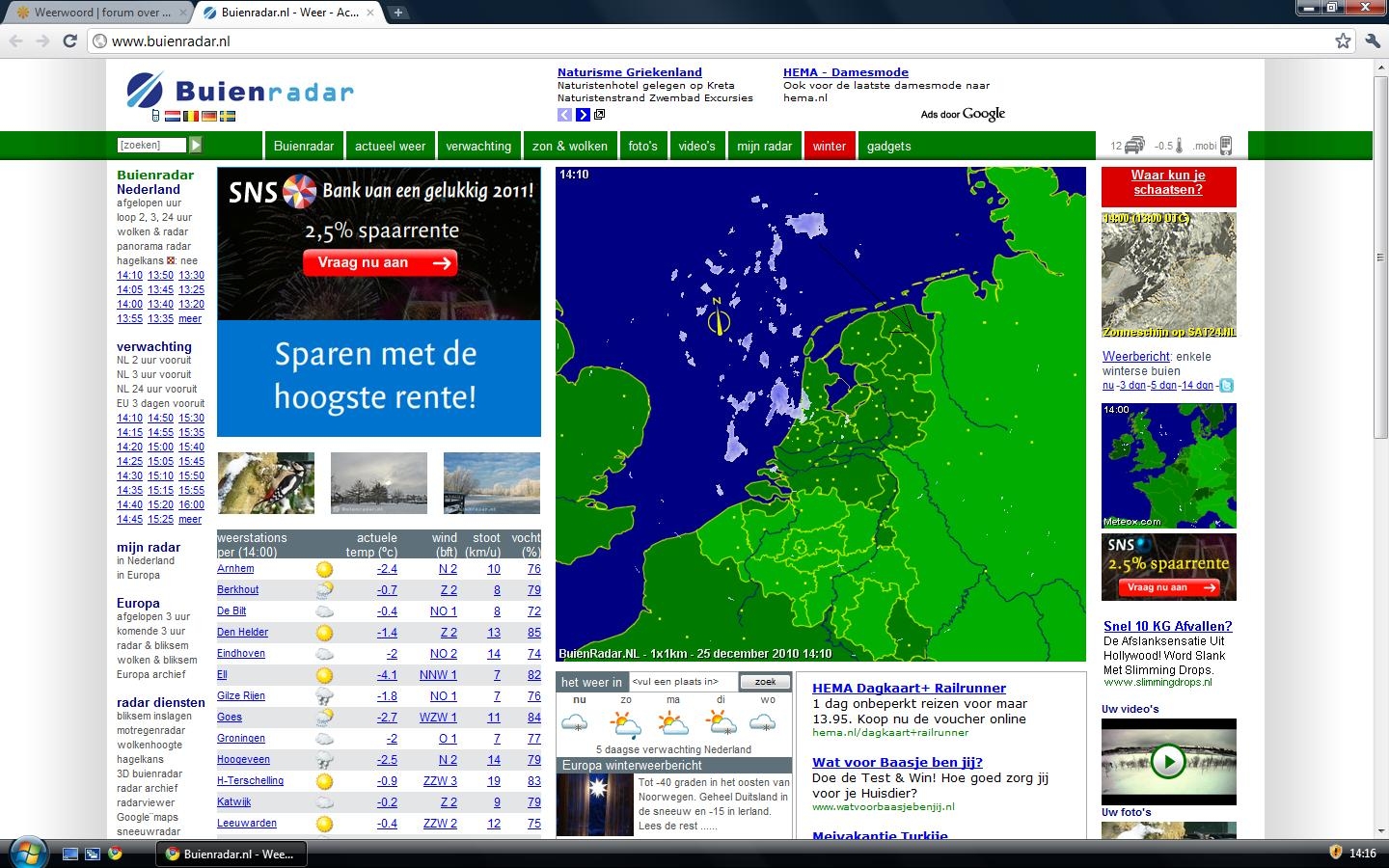Image resolution: width=1389 pixels, height=868 pixels.
Task: Open the gadgets menu item
Action: click(888, 146)
